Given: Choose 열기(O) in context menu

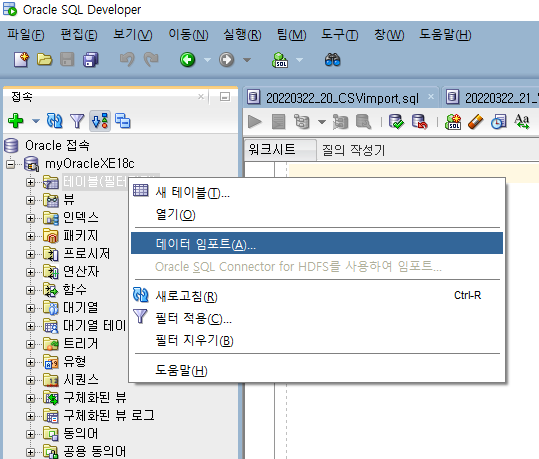Looking at the screenshot, I should point(317,215).
